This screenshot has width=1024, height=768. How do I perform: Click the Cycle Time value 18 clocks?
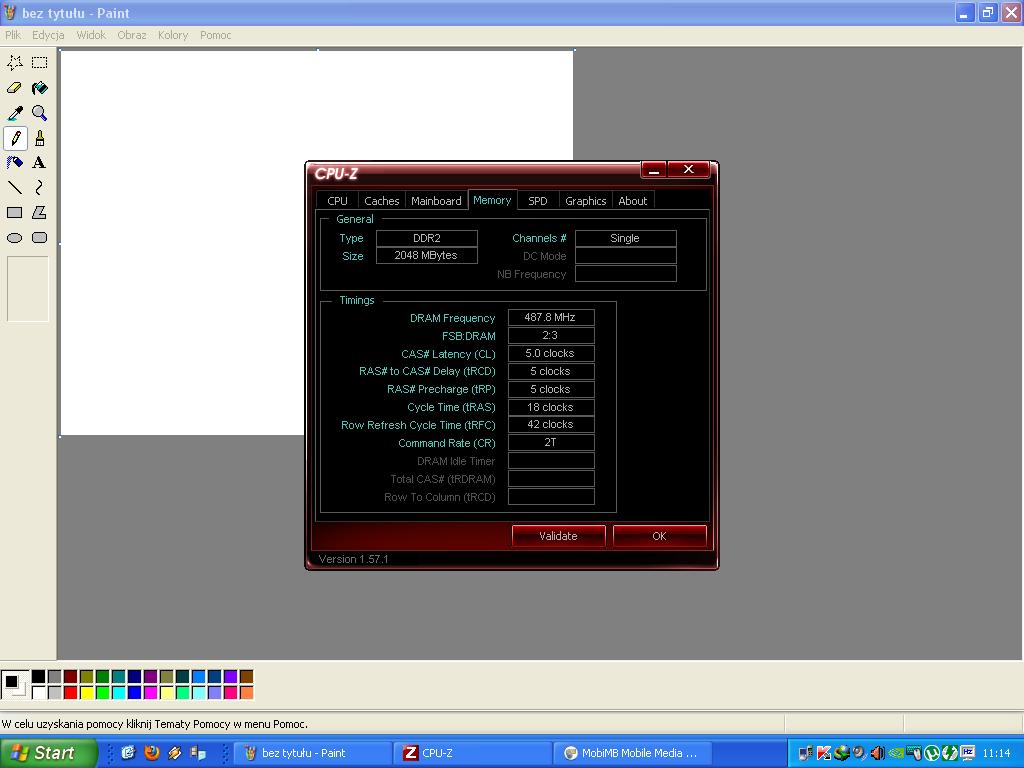tap(551, 407)
